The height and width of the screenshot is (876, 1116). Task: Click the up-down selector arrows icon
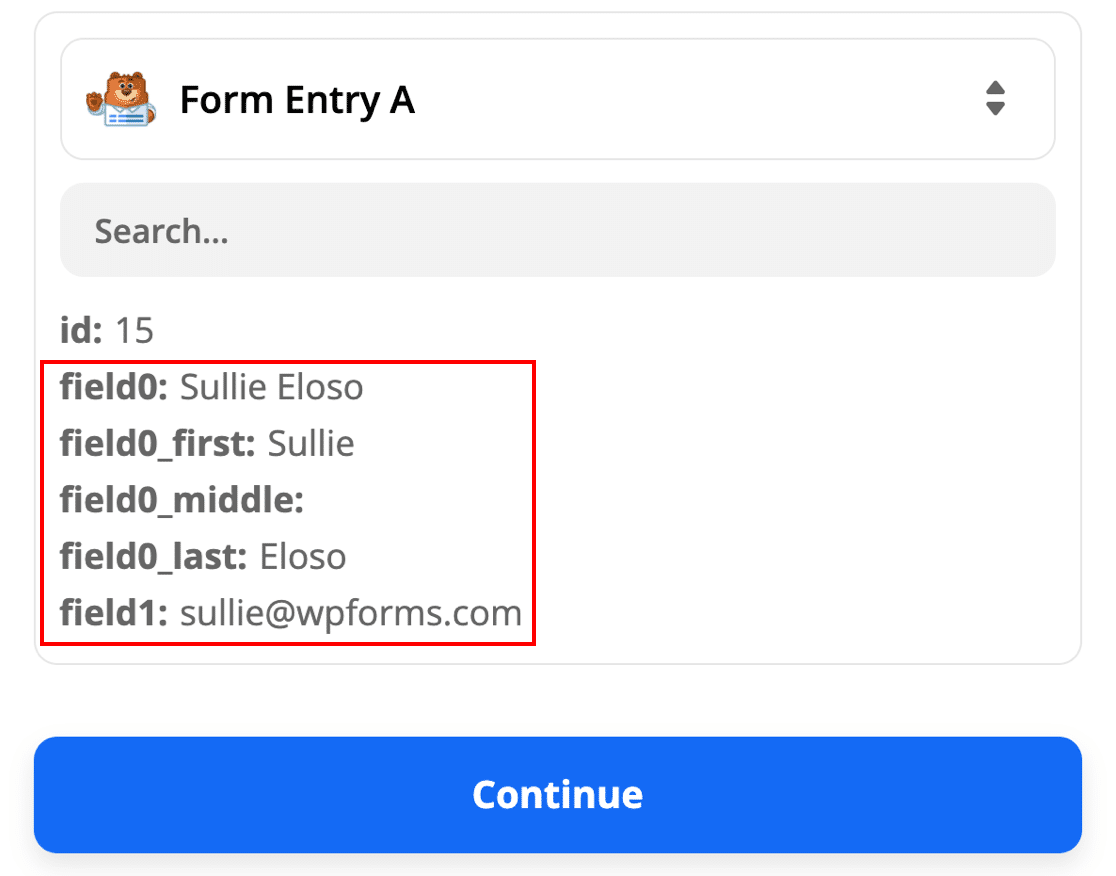[994, 99]
